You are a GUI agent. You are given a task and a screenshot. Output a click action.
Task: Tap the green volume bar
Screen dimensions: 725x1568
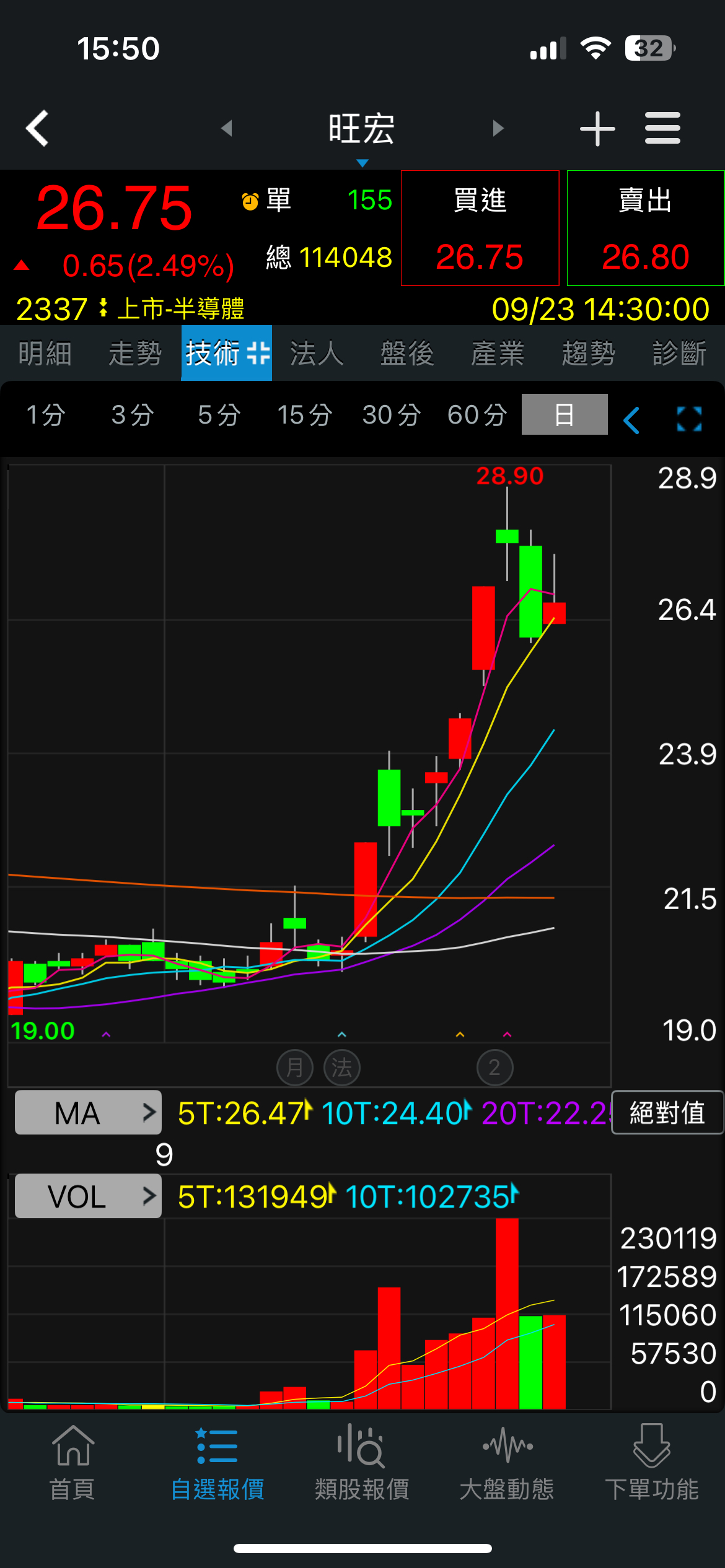(x=530, y=1362)
